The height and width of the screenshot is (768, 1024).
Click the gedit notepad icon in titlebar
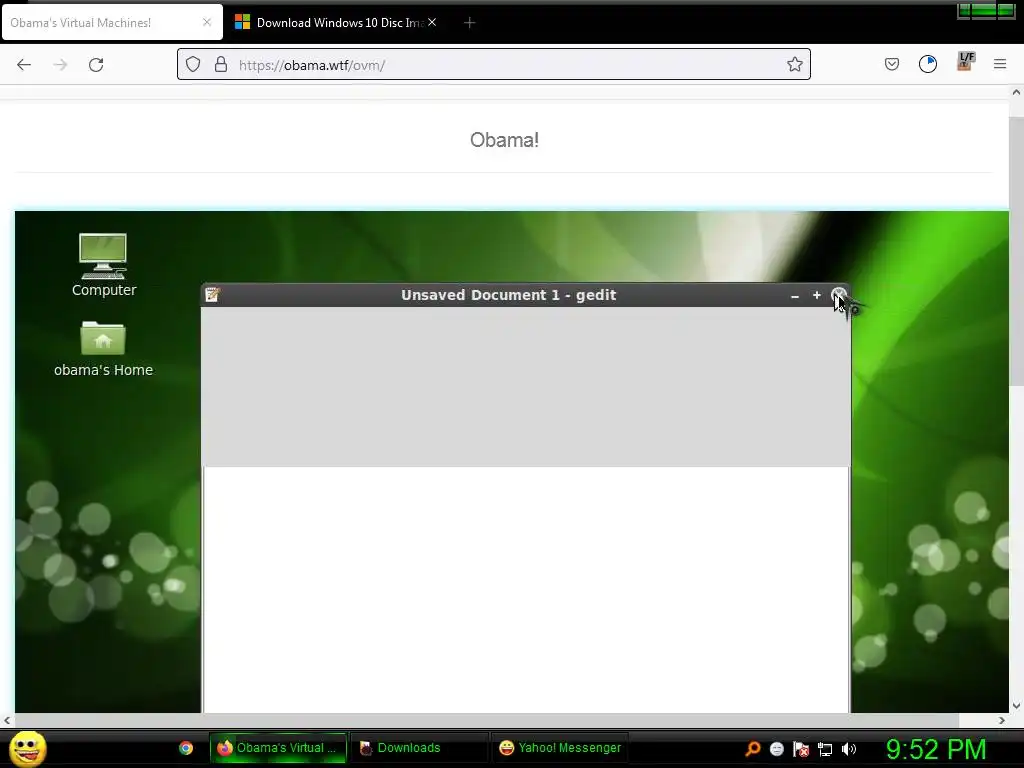coord(212,295)
